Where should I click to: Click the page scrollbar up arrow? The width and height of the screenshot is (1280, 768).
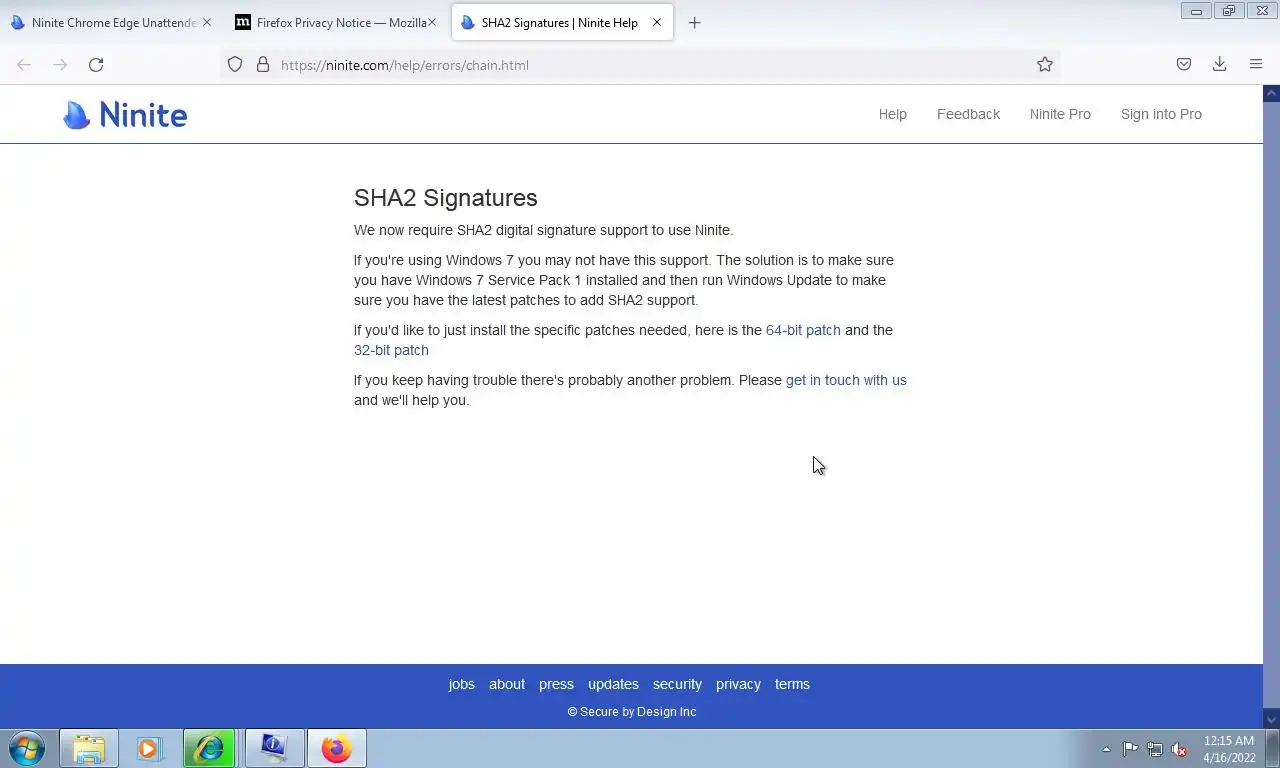click(x=1271, y=94)
